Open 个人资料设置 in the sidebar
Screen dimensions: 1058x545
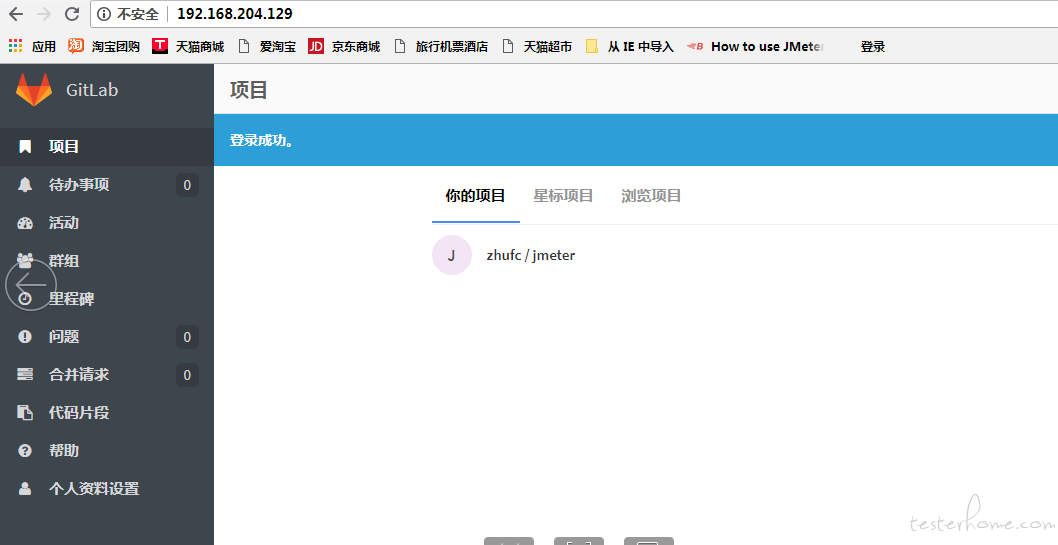107,488
